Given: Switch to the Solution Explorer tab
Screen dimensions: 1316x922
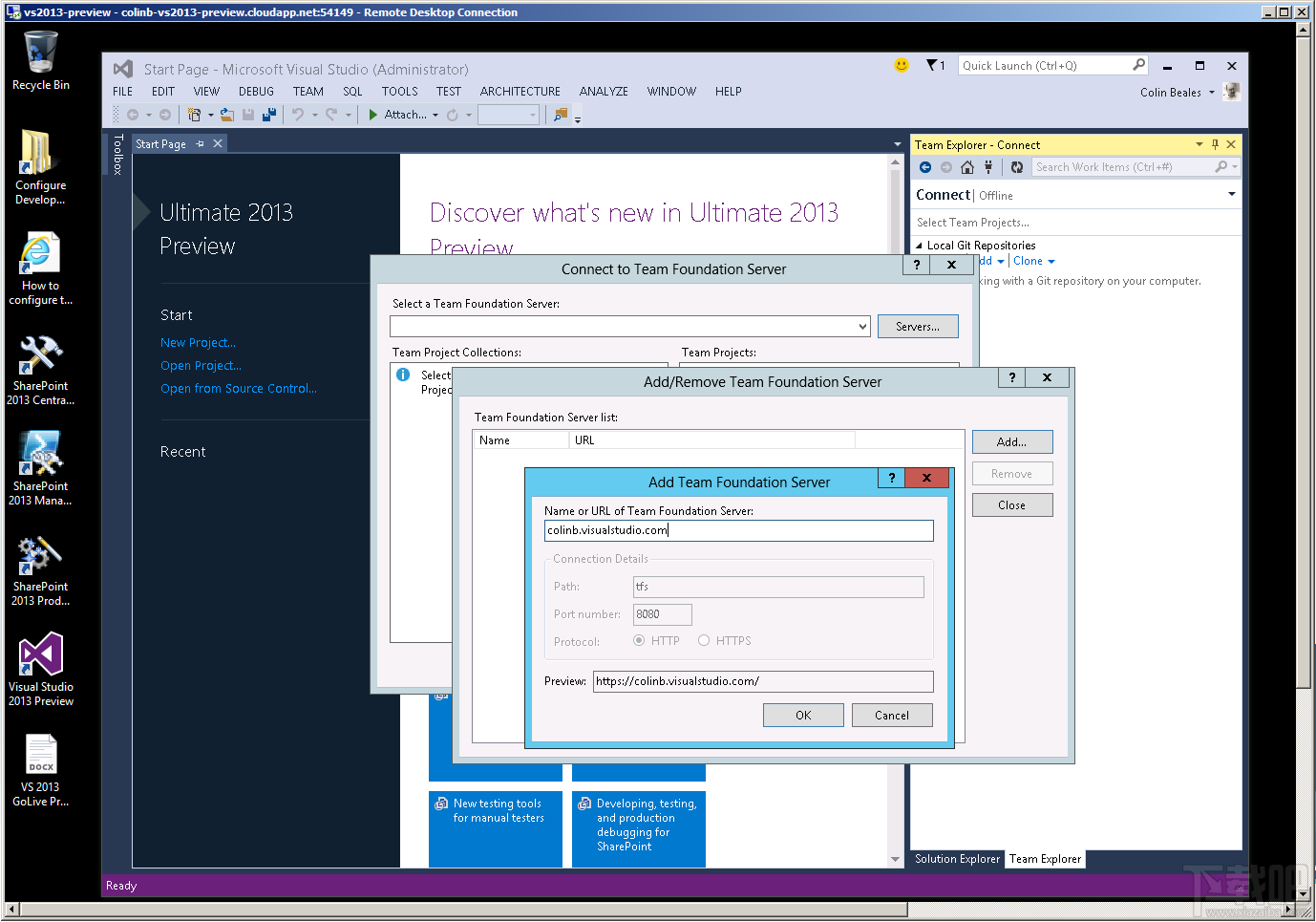Looking at the screenshot, I should tap(956, 859).
